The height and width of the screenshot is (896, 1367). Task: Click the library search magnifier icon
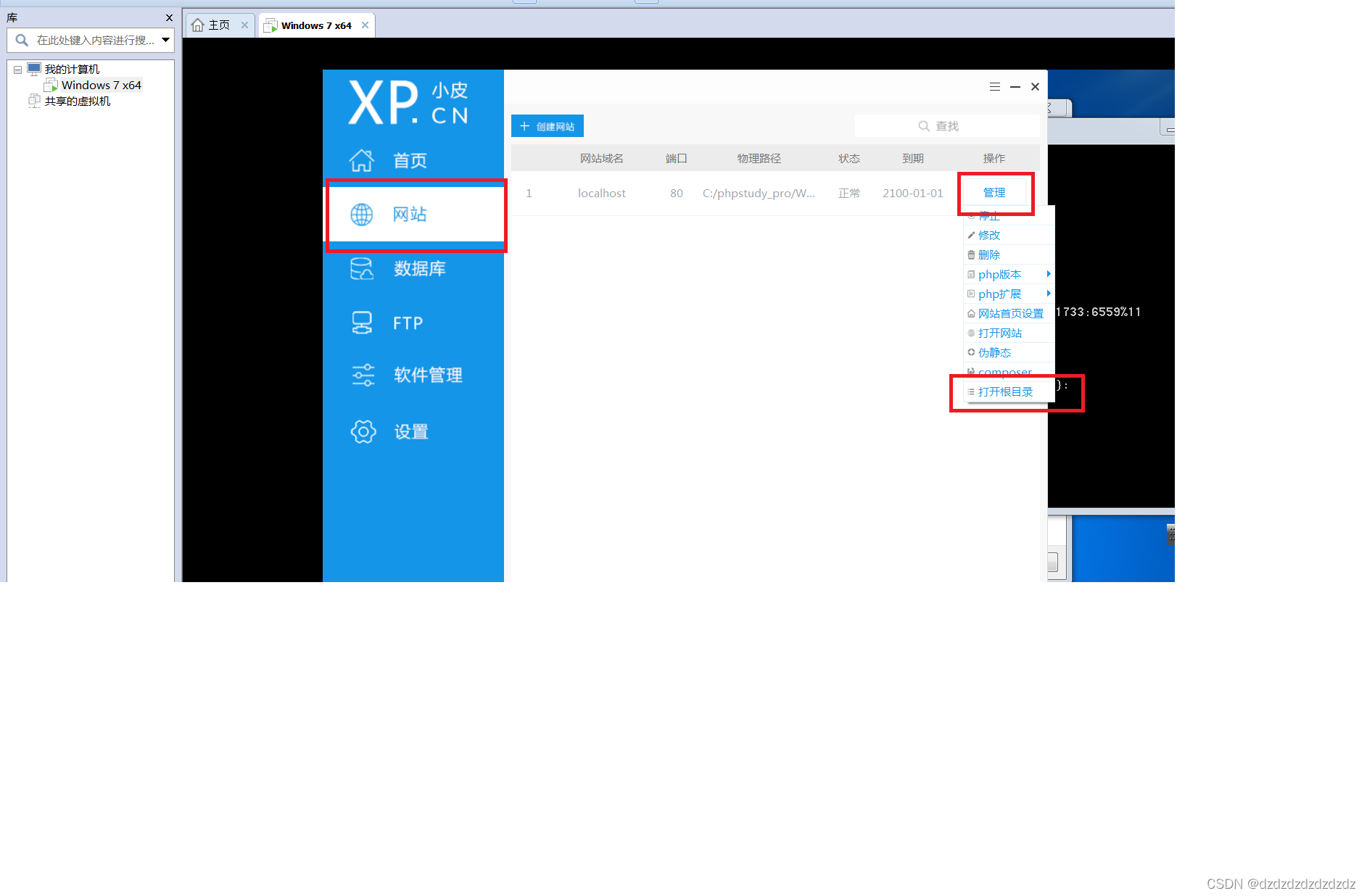point(22,40)
